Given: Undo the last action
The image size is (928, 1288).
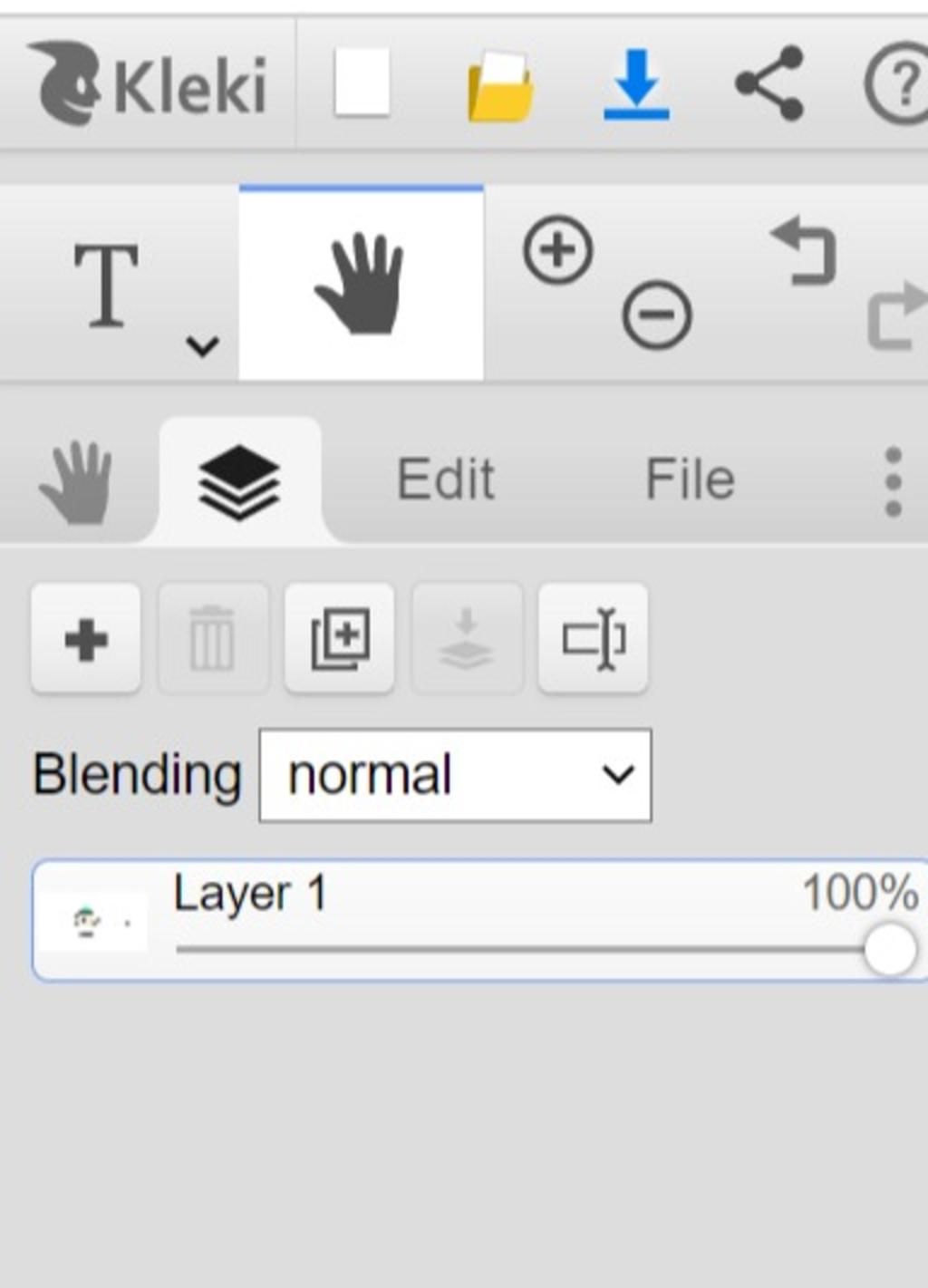Looking at the screenshot, I should 804,251.
